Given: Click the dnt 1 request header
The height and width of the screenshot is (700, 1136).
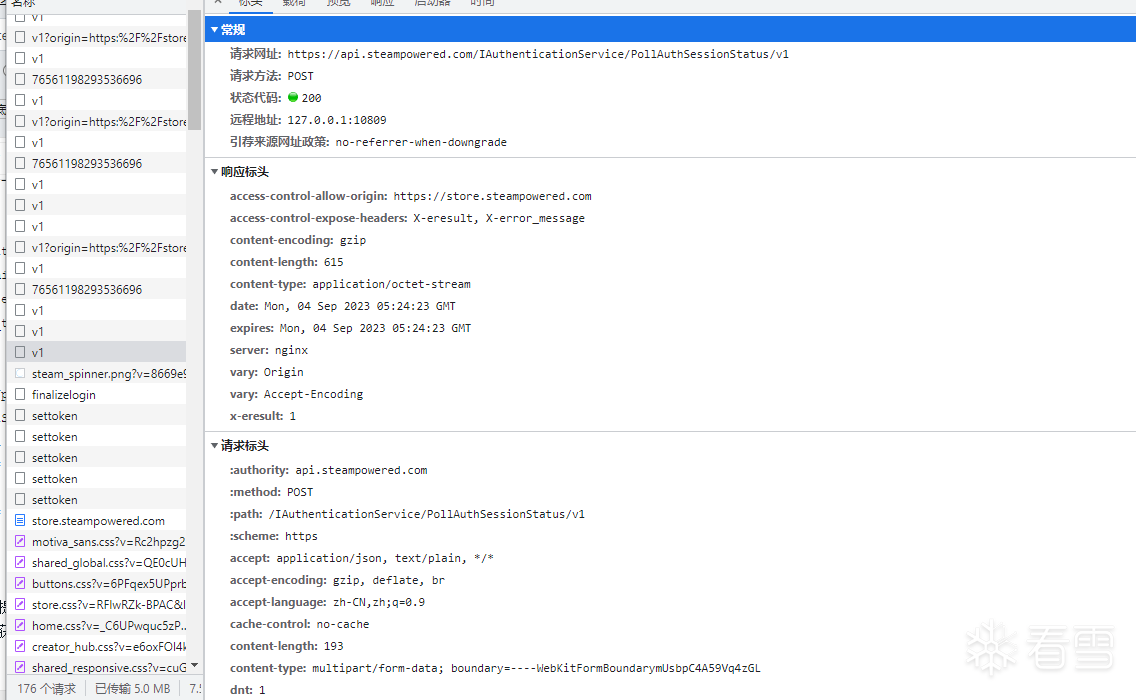Looking at the screenshot, I should click(248, 690).
